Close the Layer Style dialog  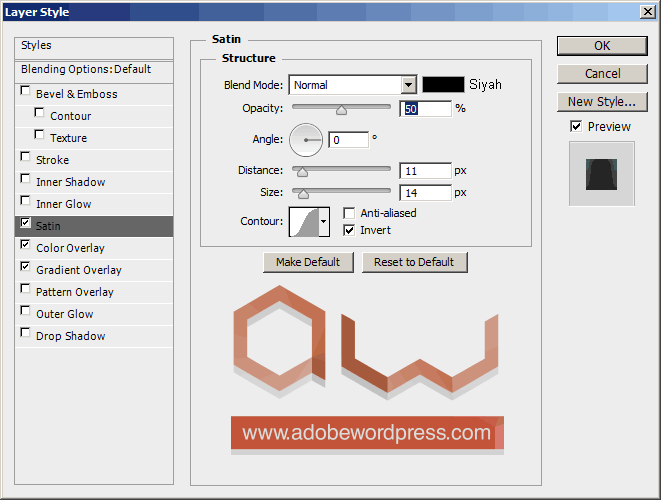point(648,11)
